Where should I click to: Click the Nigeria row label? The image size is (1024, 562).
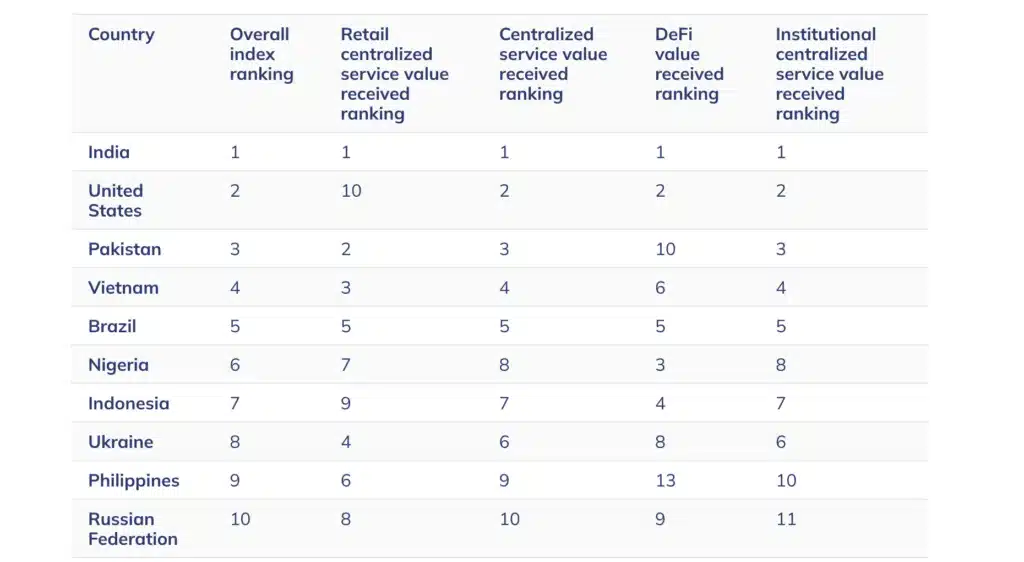[x=118, y=365]
